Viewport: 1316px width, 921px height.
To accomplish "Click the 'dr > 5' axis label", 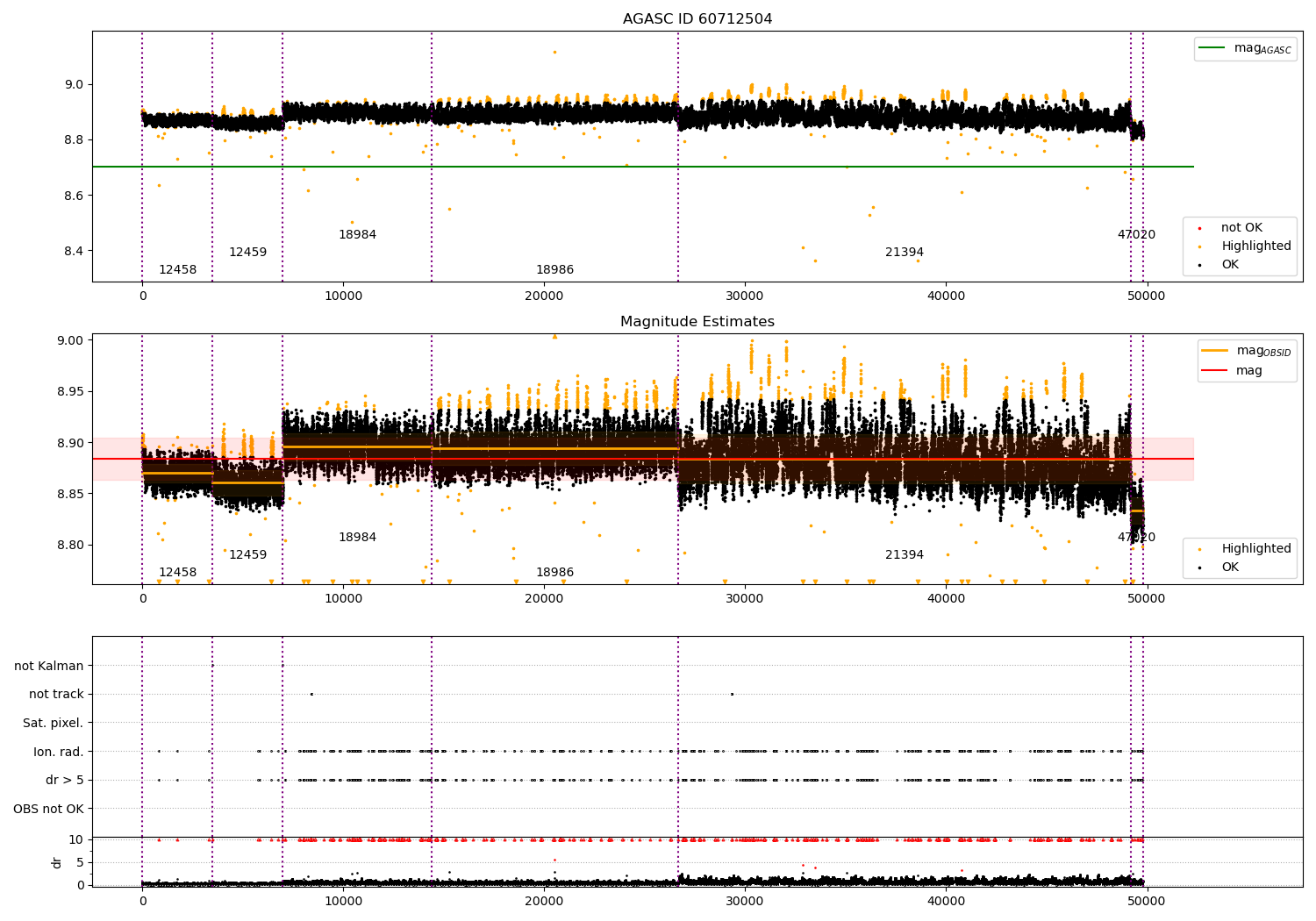I will pyautogui.click(x=65, y=781).
